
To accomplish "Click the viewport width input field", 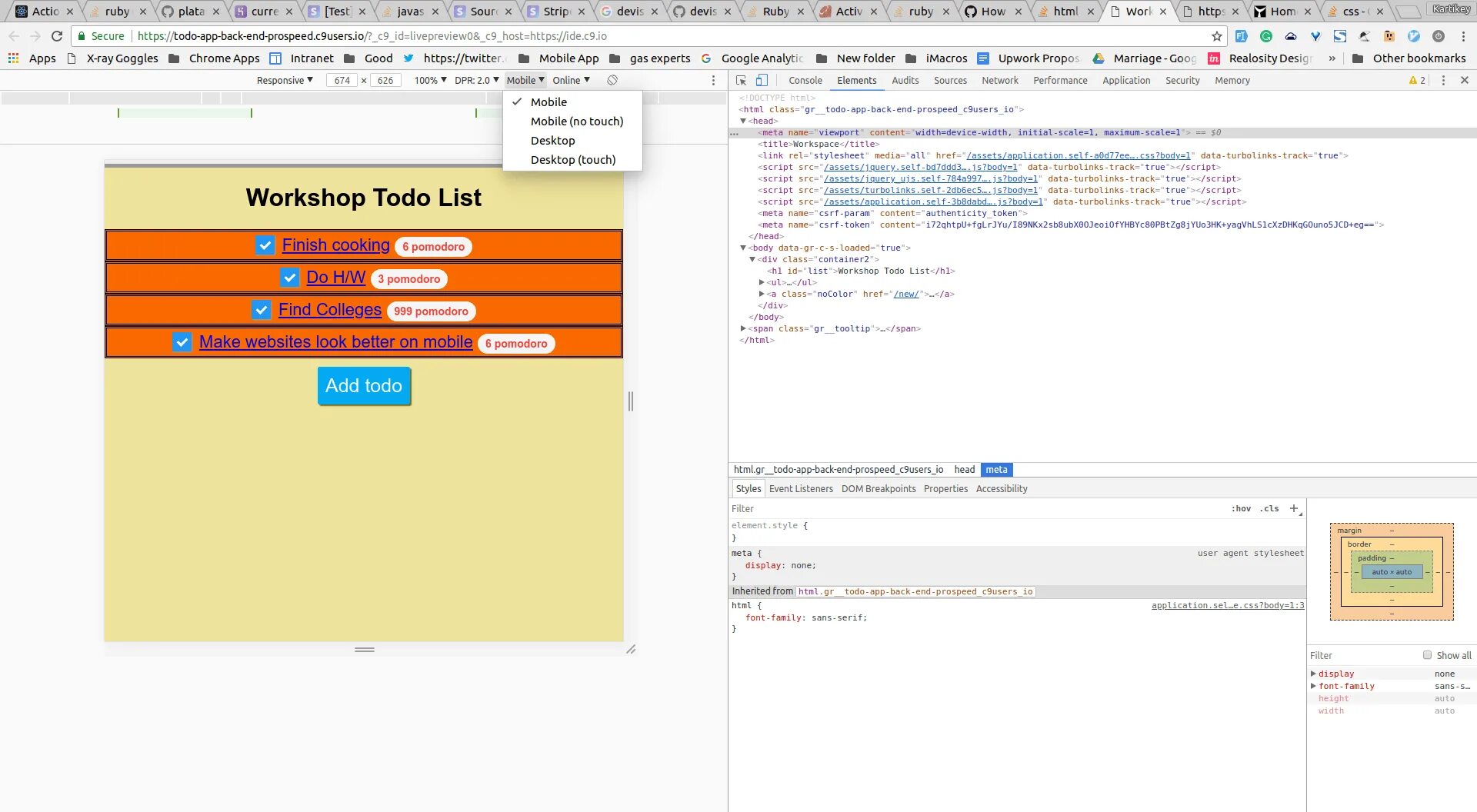I will [x=342, y=80].
